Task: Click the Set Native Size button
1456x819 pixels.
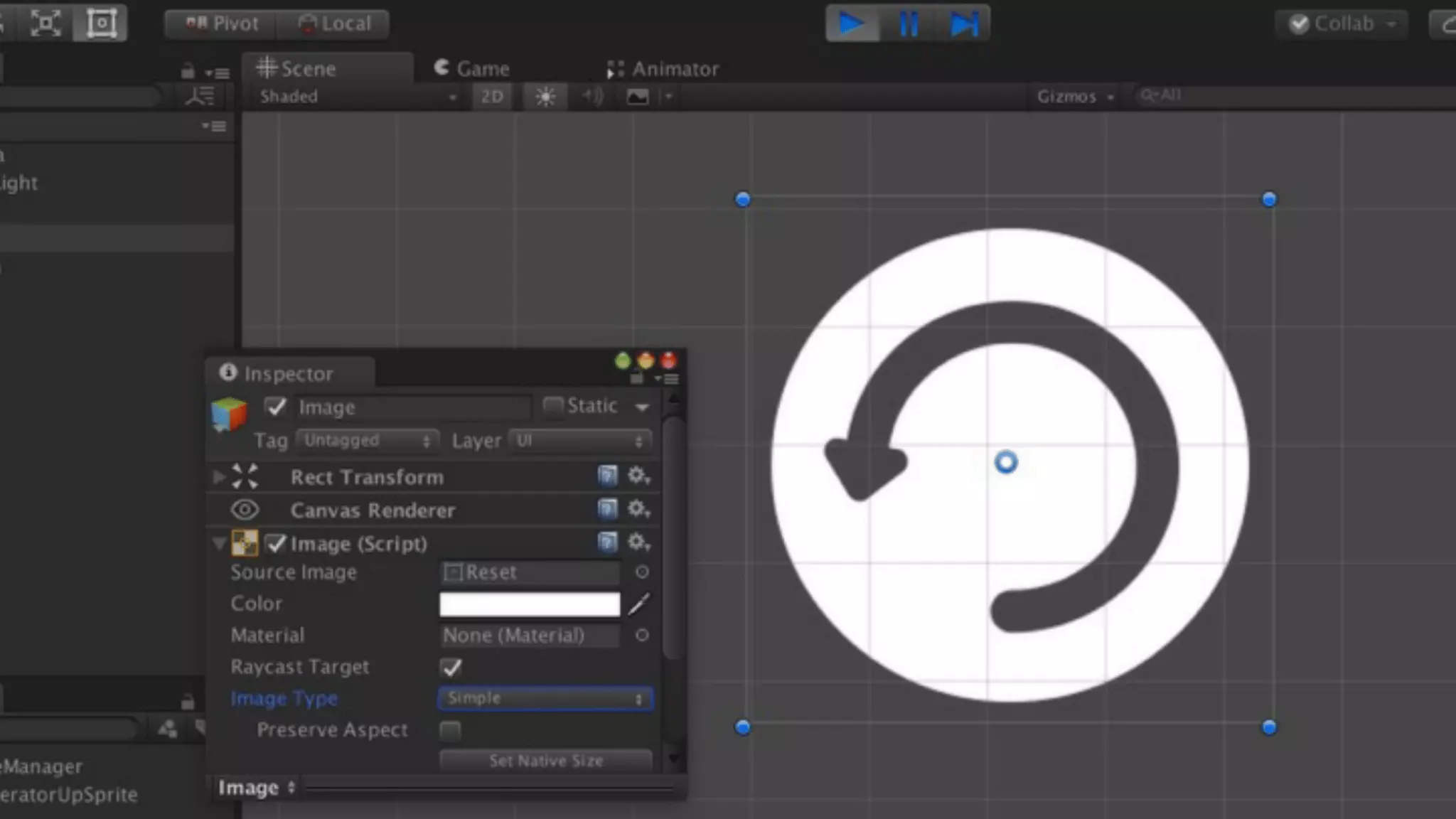Action: click(x=545, y=761)
